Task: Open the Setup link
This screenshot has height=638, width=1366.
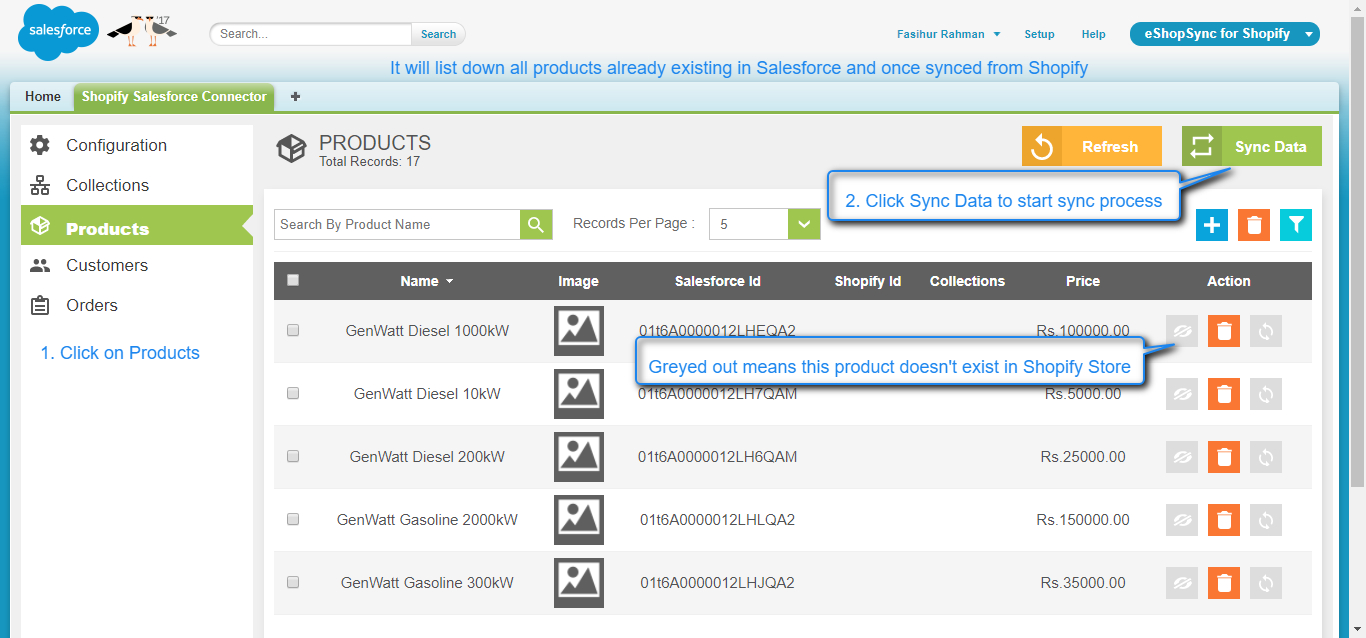Action: (x=1039, y=34)
